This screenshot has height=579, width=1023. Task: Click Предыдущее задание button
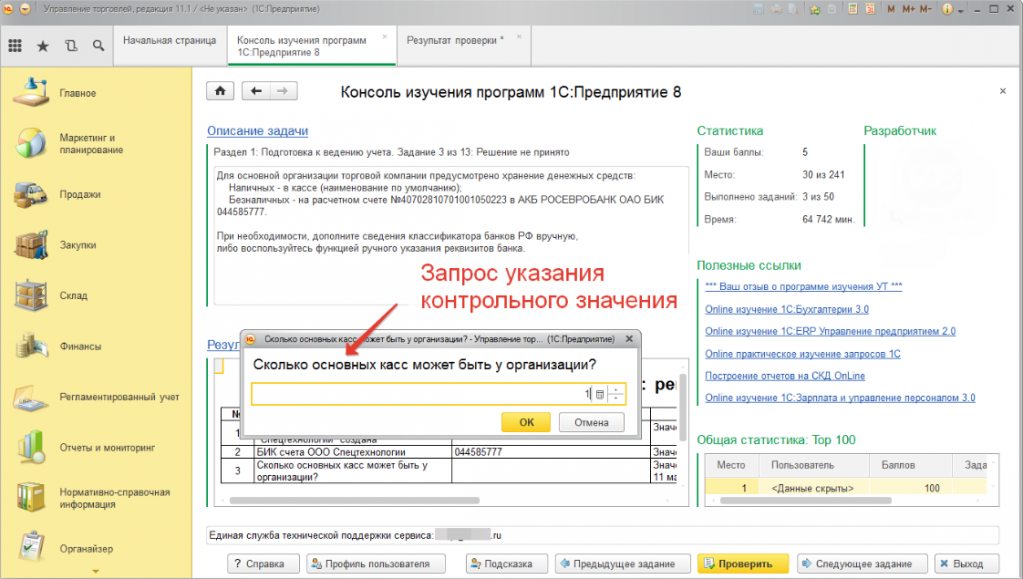[x=623, y=563]
